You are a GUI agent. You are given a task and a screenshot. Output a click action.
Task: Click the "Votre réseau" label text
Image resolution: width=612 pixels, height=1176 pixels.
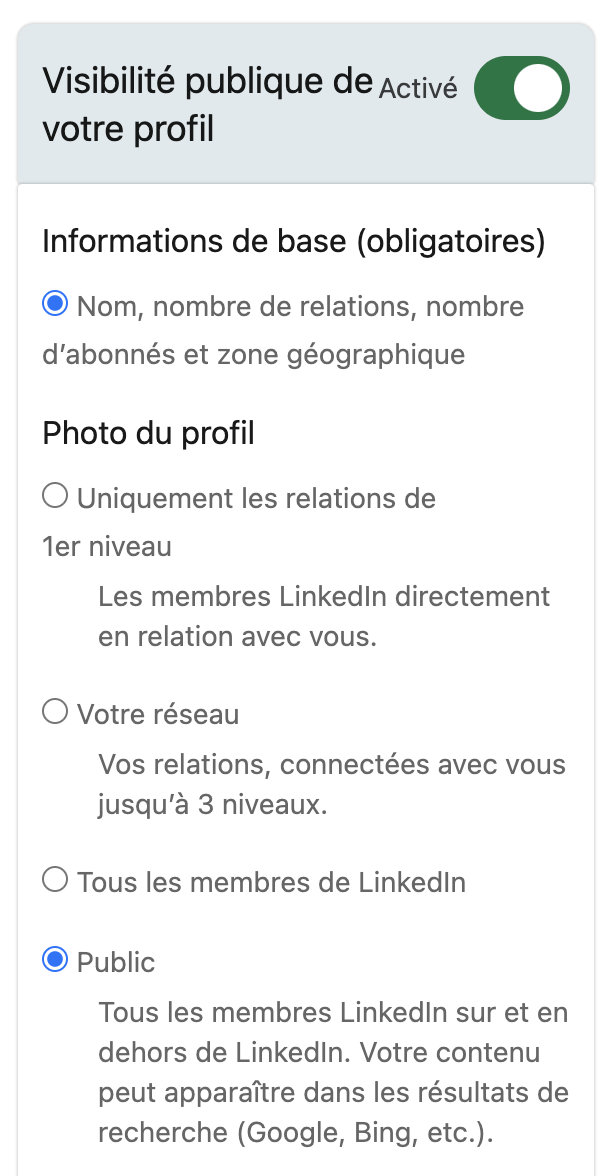tap(158, 714)
